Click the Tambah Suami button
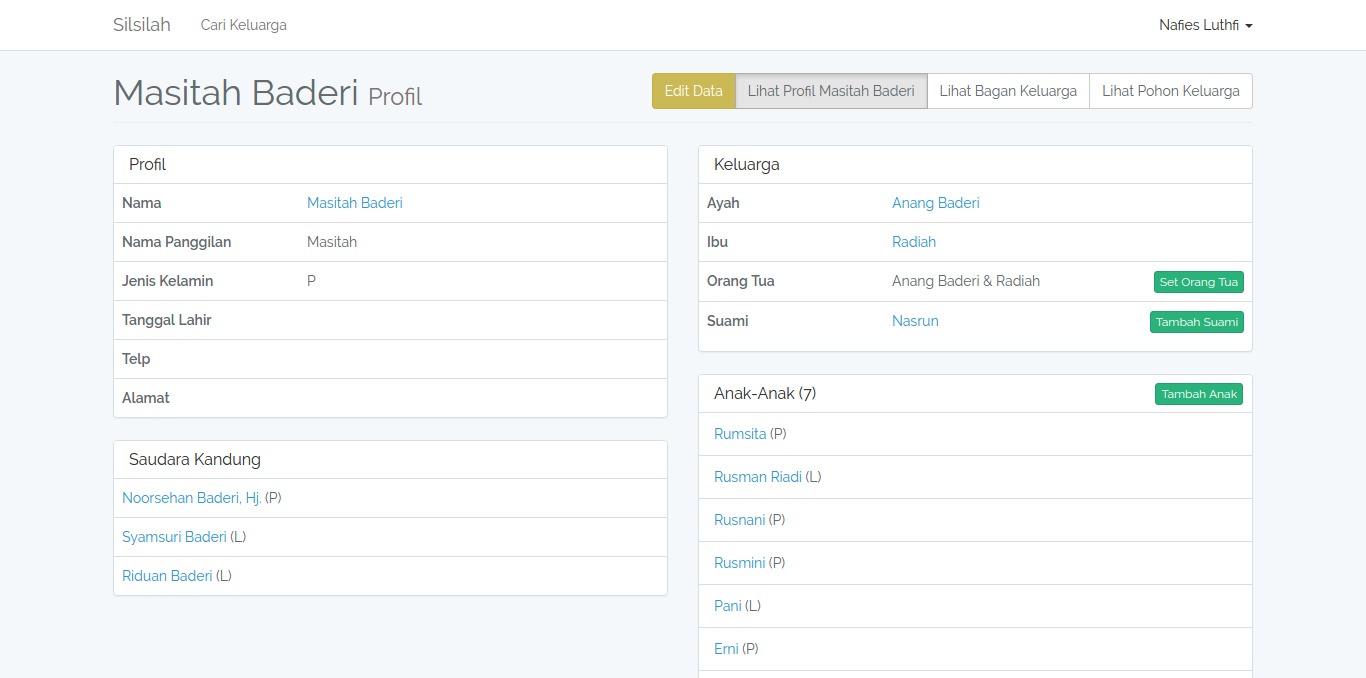This screenshot has width=1366, height=678. pos(1196,322)
